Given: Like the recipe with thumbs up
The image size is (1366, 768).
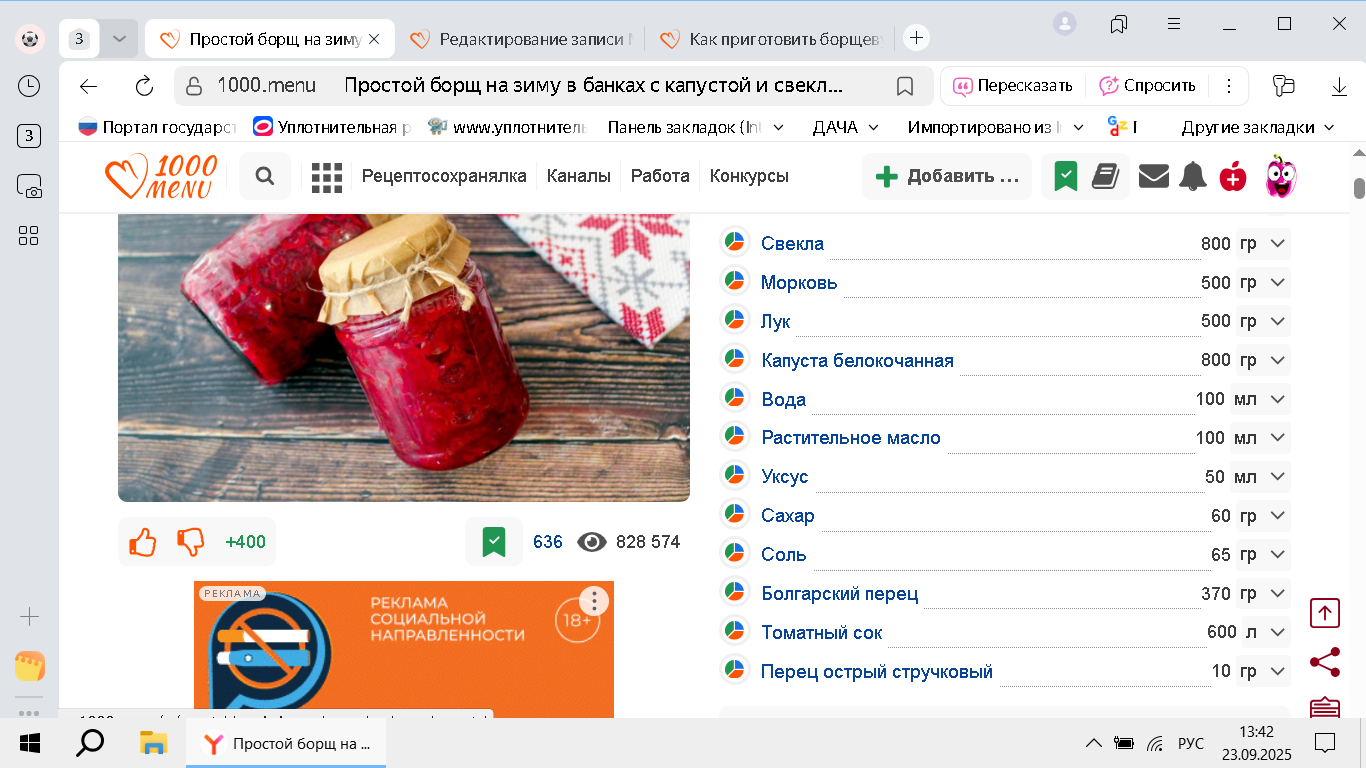Looking at the screenshot, I should [142, 541].
